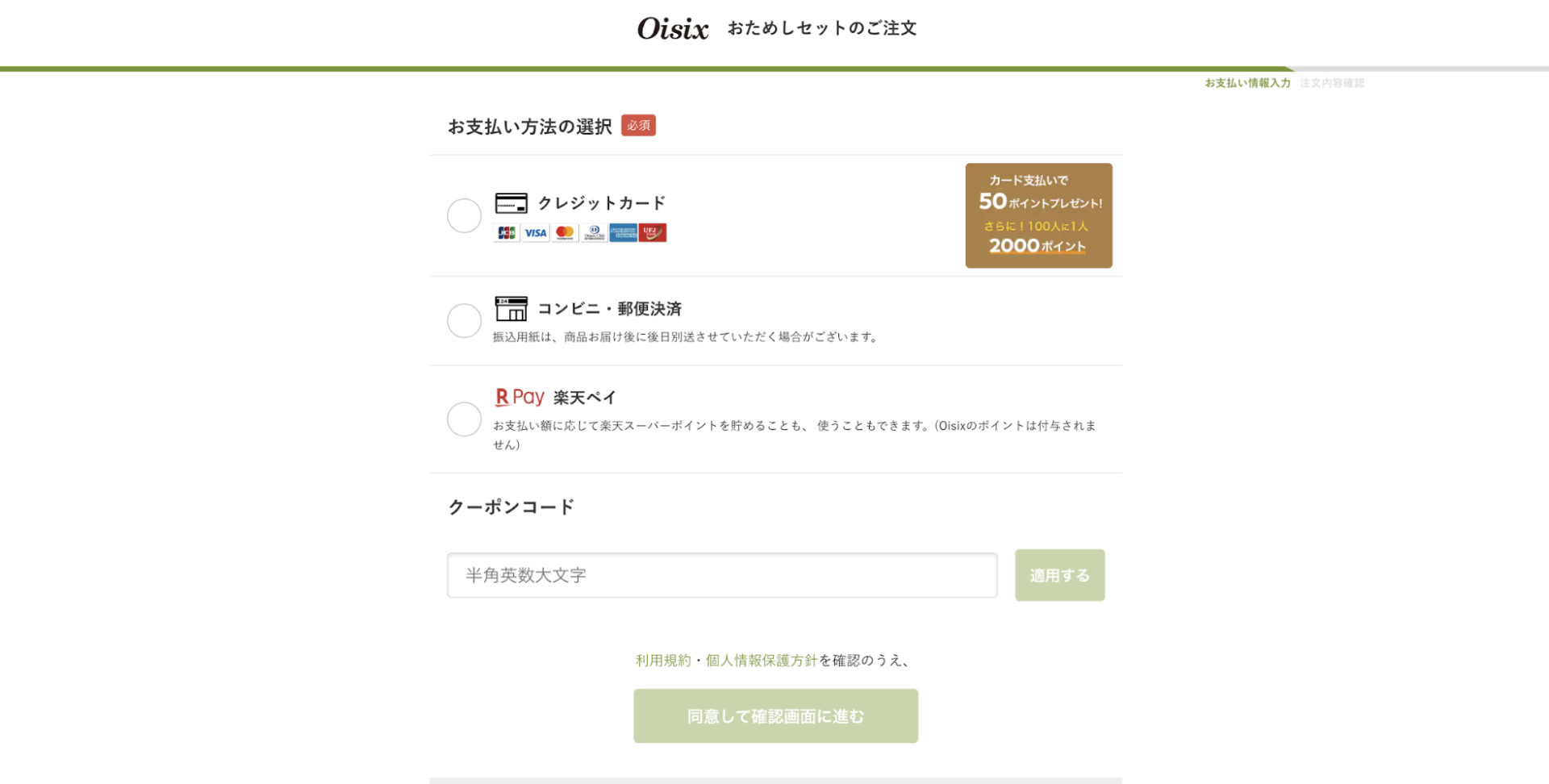1549x784 pixels.
Task: Click the 注文内容確認 progress step
Action: [1330, 82]
